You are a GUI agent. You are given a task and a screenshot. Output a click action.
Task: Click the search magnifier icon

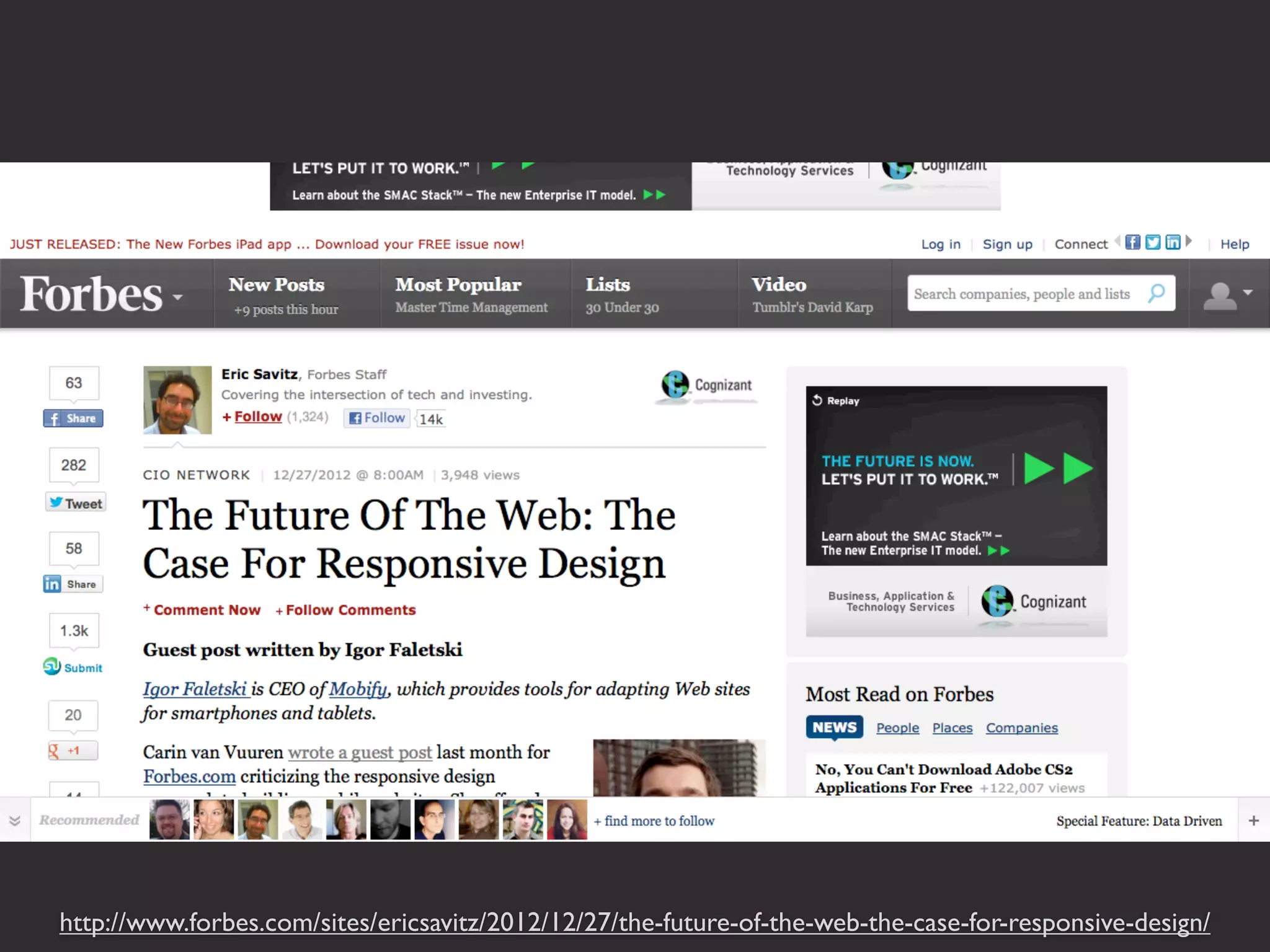[1157, 293]
